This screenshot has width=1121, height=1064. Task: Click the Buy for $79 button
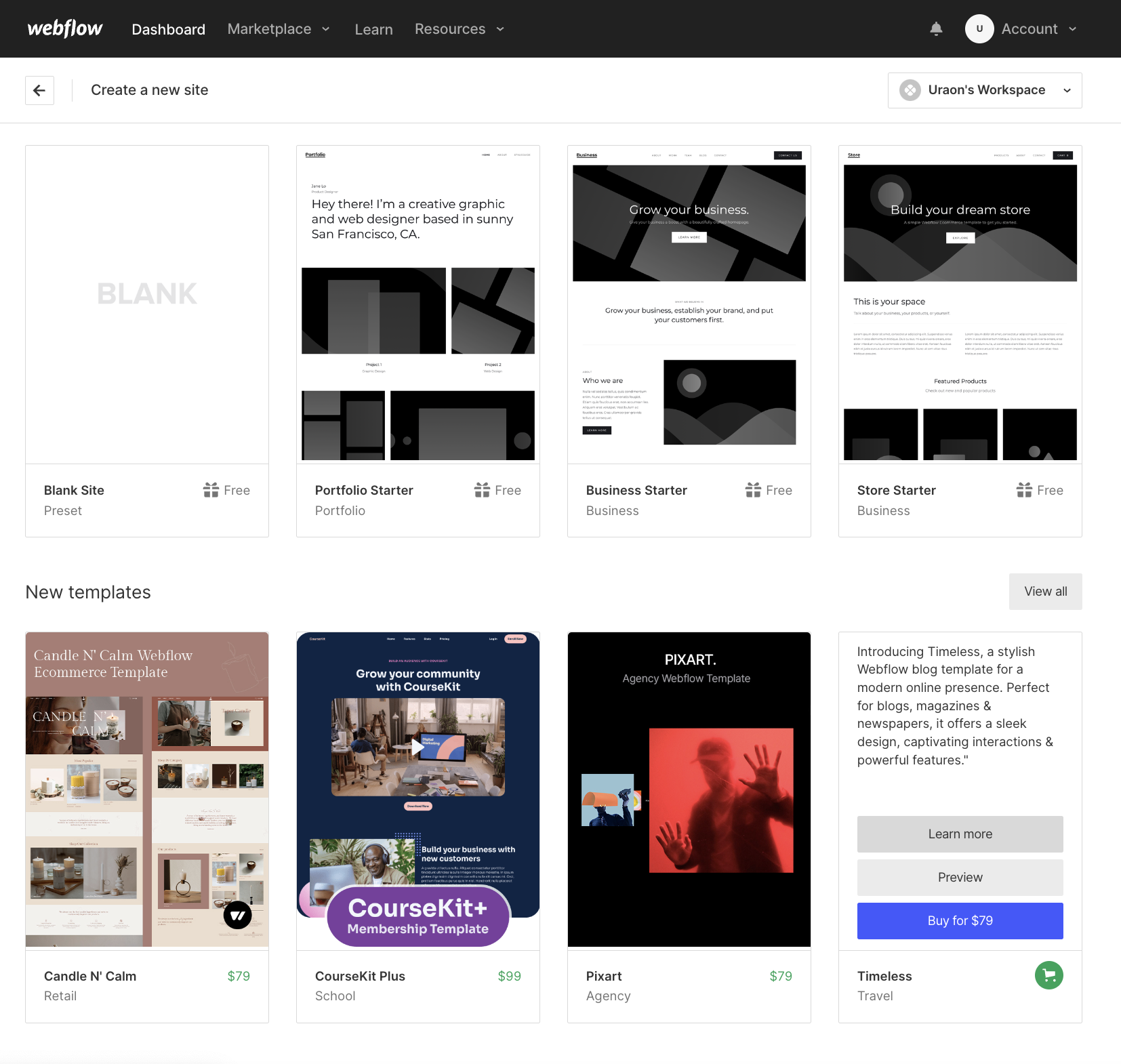click(x=960, y=921)
